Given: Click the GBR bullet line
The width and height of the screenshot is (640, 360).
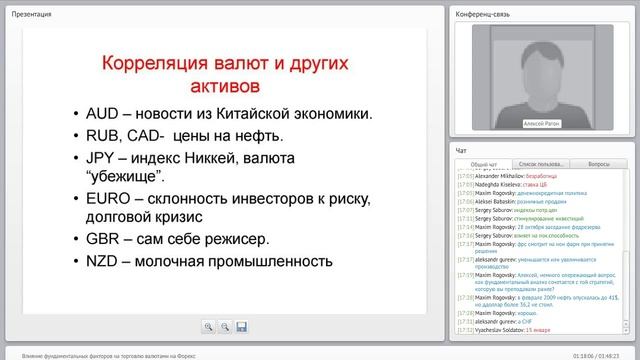Looking at the screenshot, I should coord(178,239).
